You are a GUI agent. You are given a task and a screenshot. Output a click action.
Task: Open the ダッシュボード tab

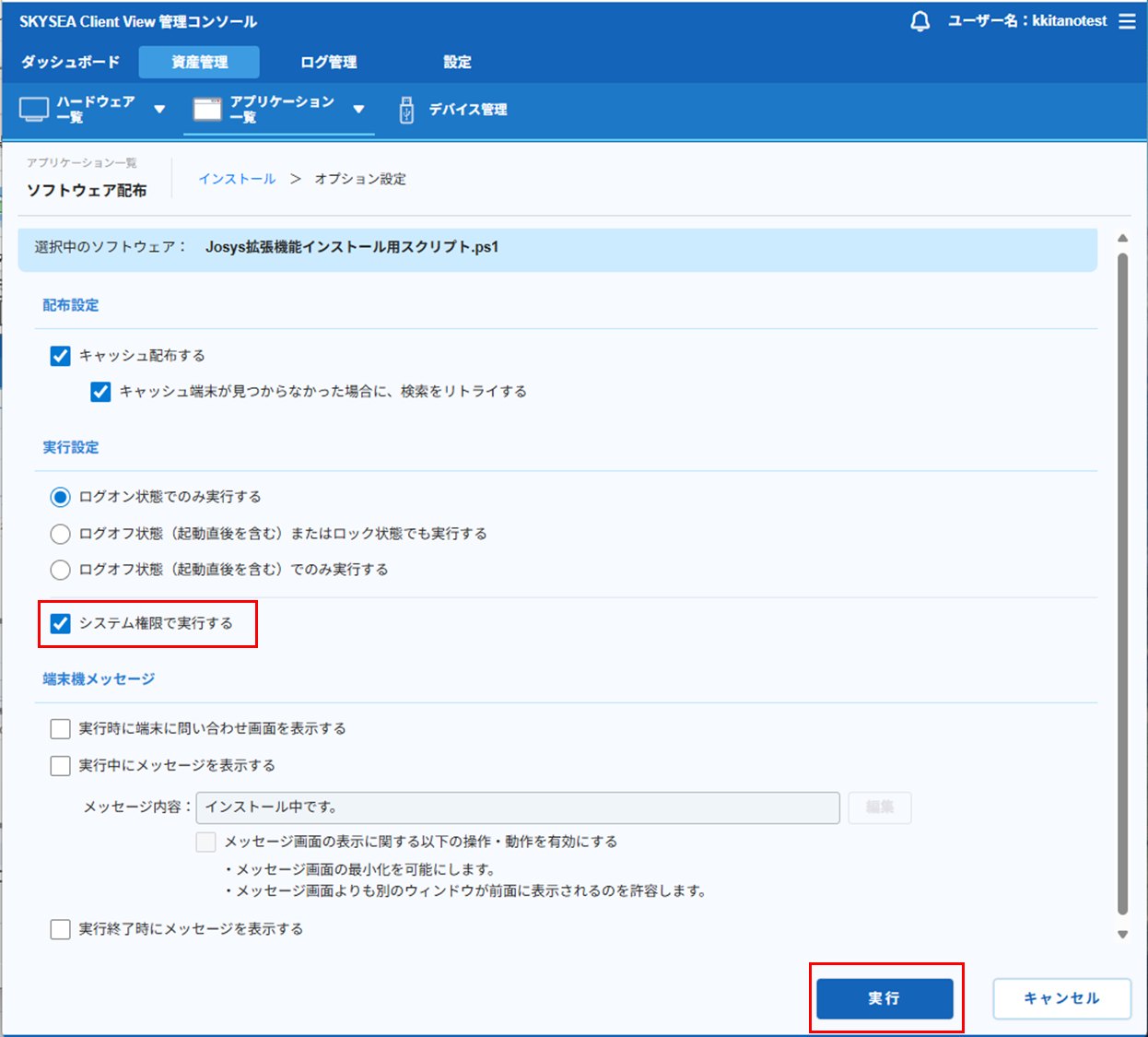71,62
